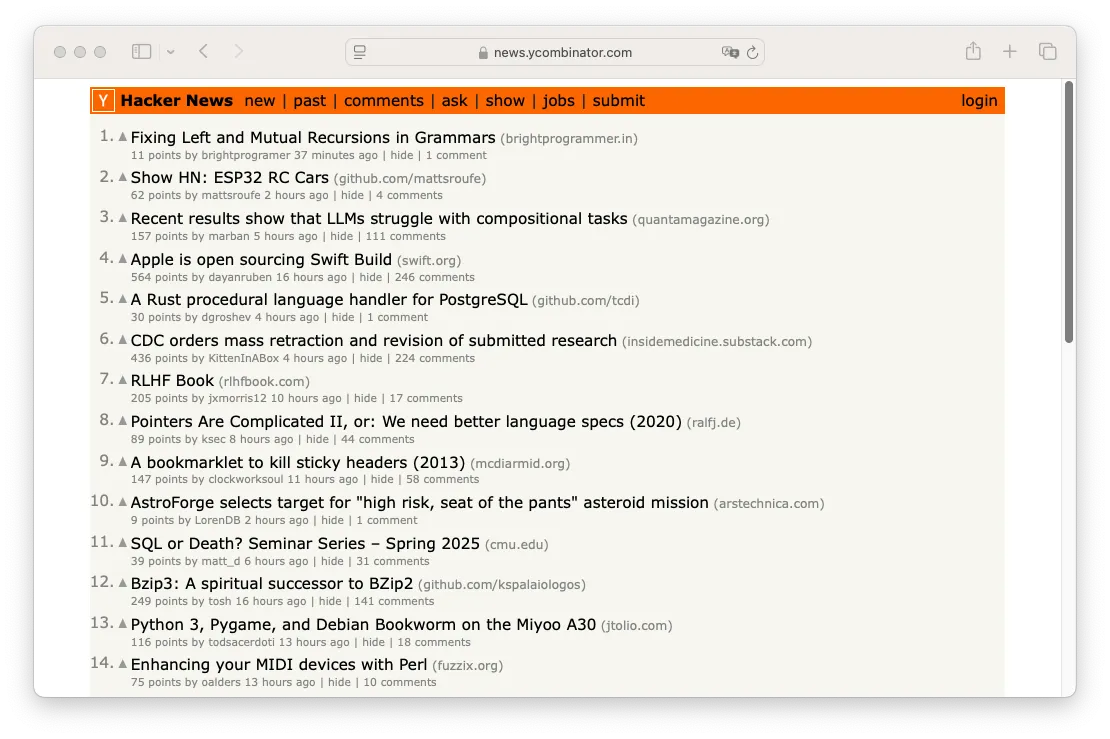Hide the RLHF Book story
1110x739 pixels.
[365, 399]
